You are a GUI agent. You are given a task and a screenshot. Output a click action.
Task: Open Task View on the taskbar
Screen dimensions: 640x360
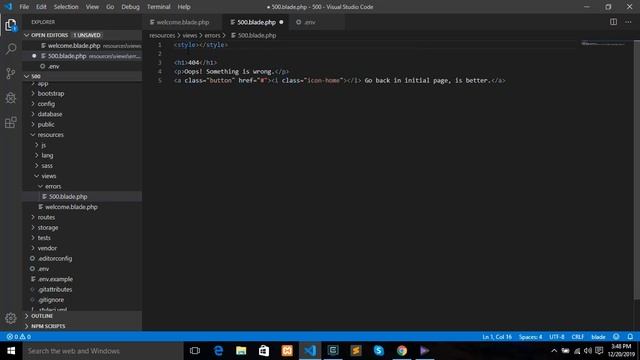pos(195,351)
